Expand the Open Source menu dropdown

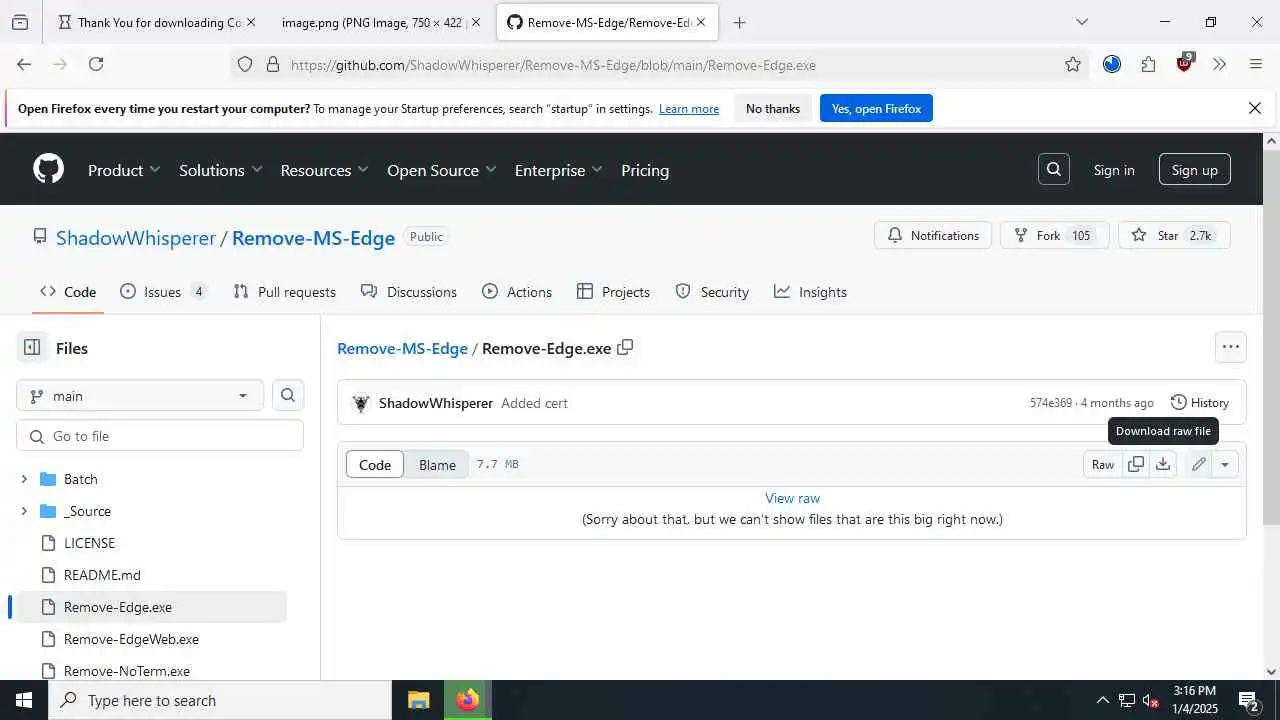click(442, 170)
